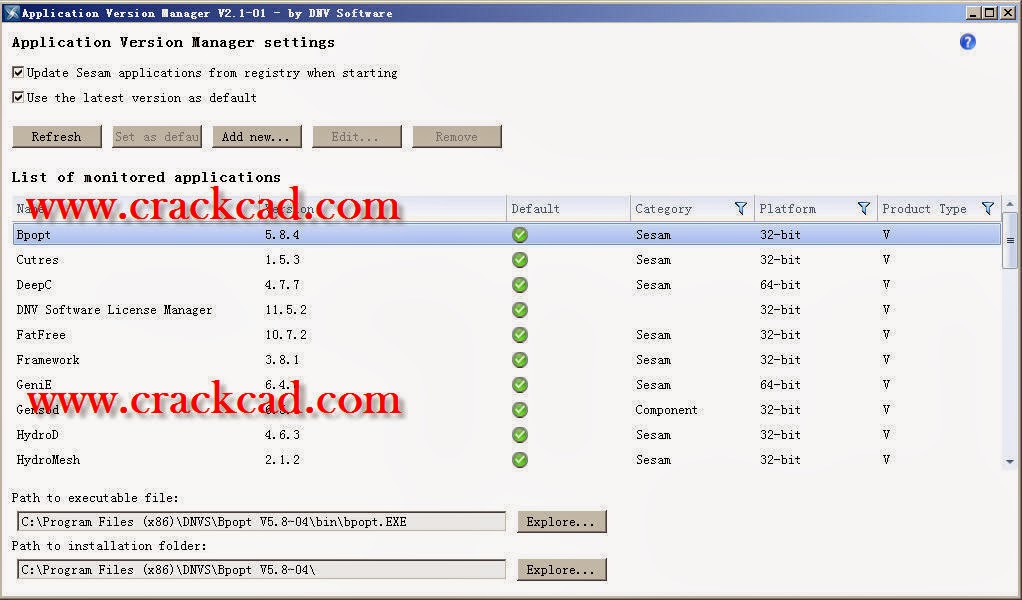Click the Platform column filter icon
This screenshot has width=1022, height=600.
[x=864, y=208]
